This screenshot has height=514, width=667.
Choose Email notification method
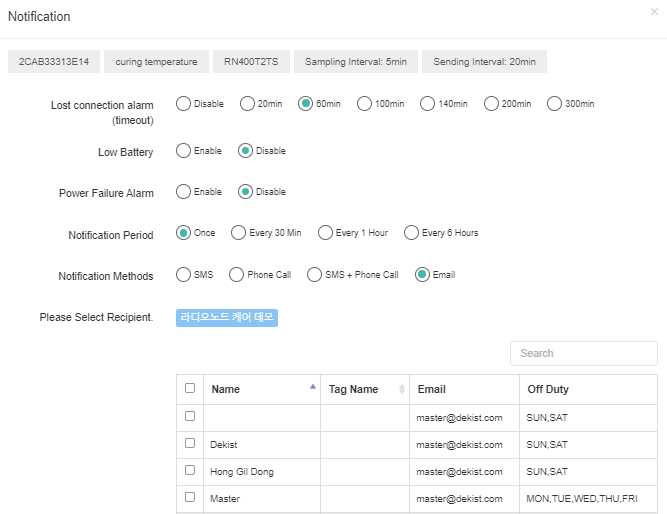[x=422, y=274]
